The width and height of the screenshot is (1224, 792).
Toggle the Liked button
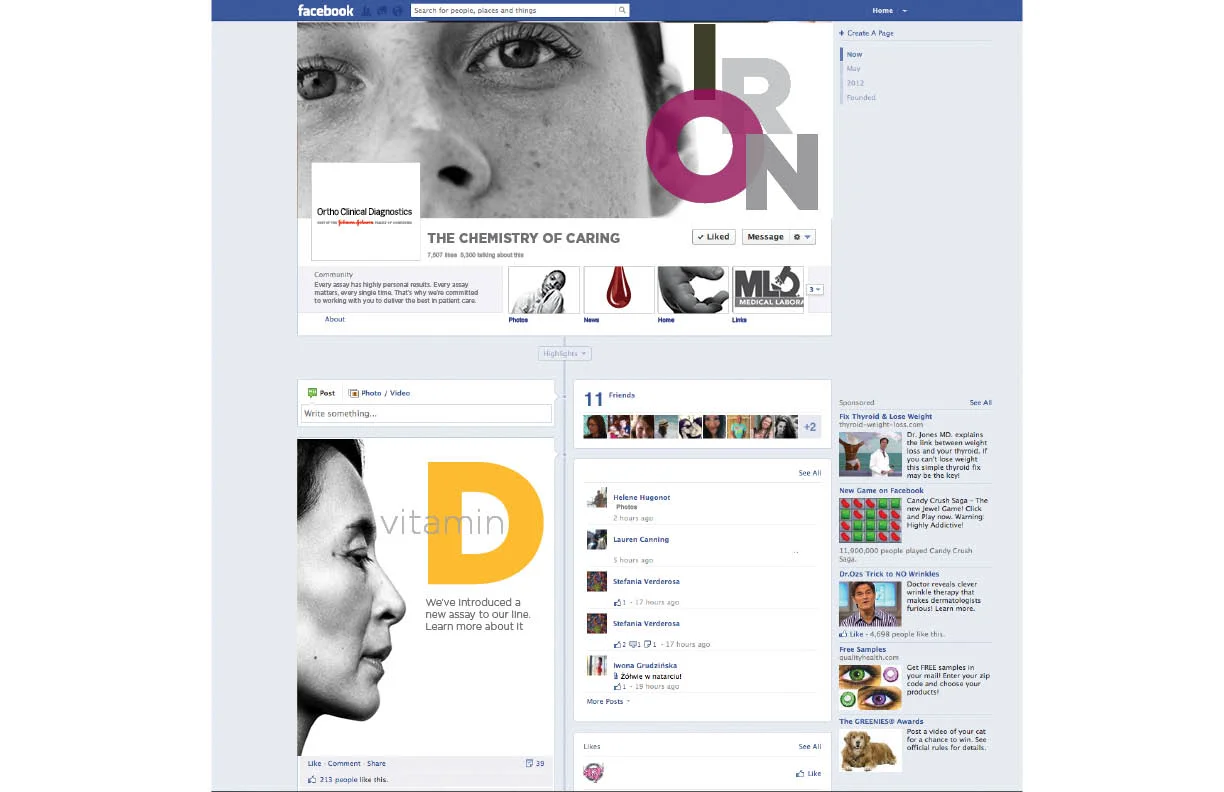coord(714,237)
